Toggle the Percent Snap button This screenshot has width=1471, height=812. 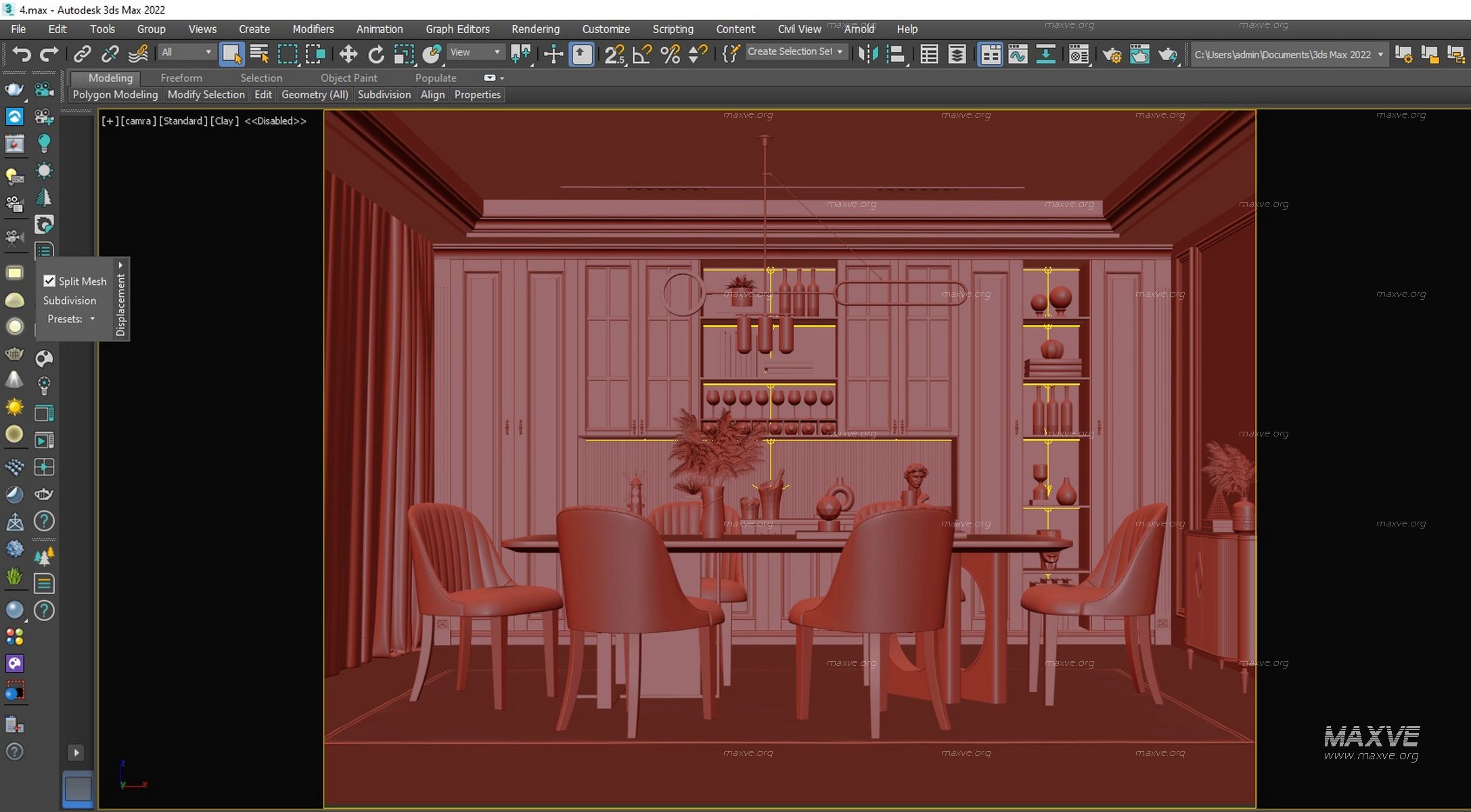click(670, 53)
